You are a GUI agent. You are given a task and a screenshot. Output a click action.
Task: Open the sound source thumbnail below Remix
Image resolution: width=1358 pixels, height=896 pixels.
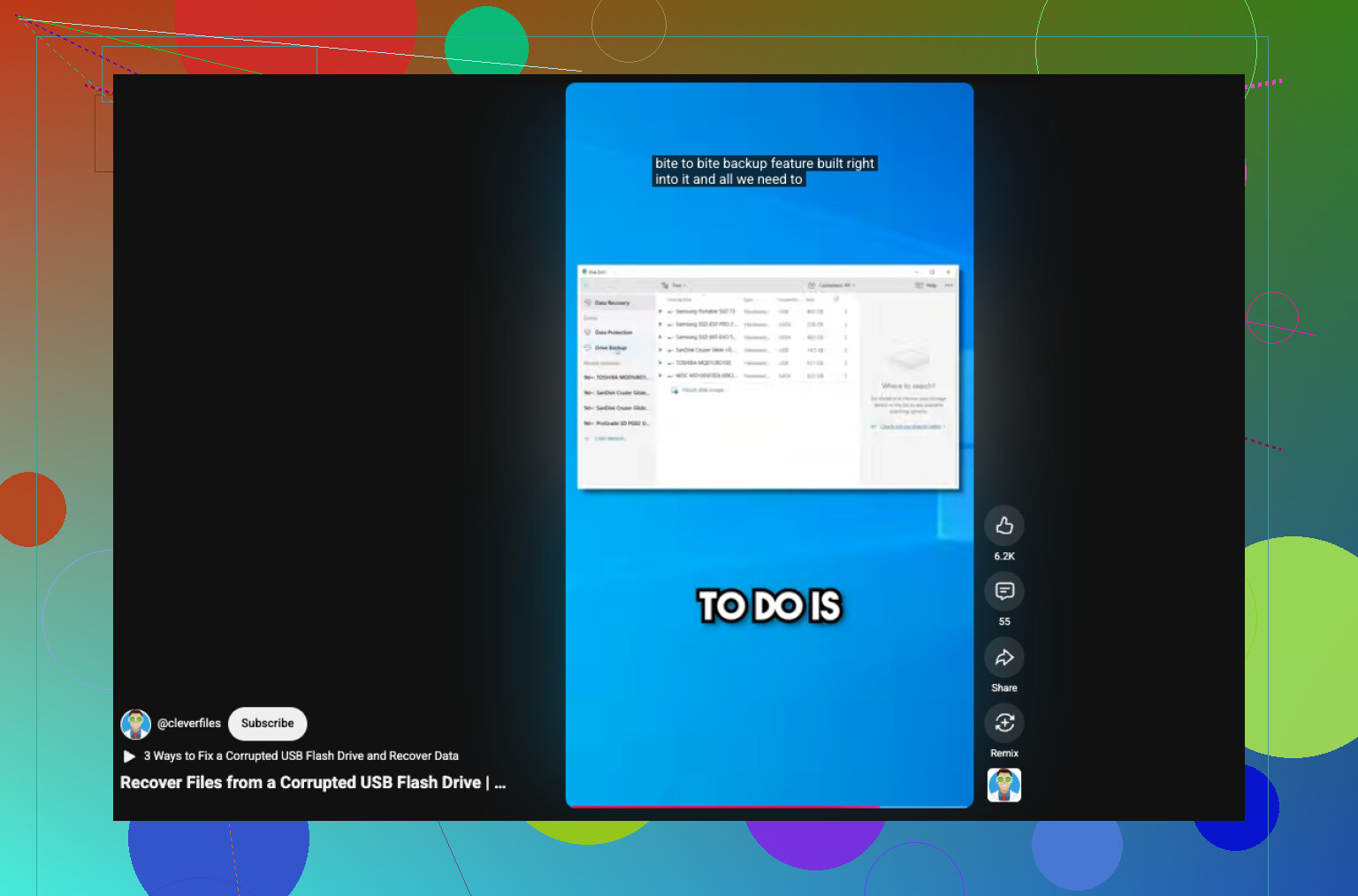click(1004, 785)
